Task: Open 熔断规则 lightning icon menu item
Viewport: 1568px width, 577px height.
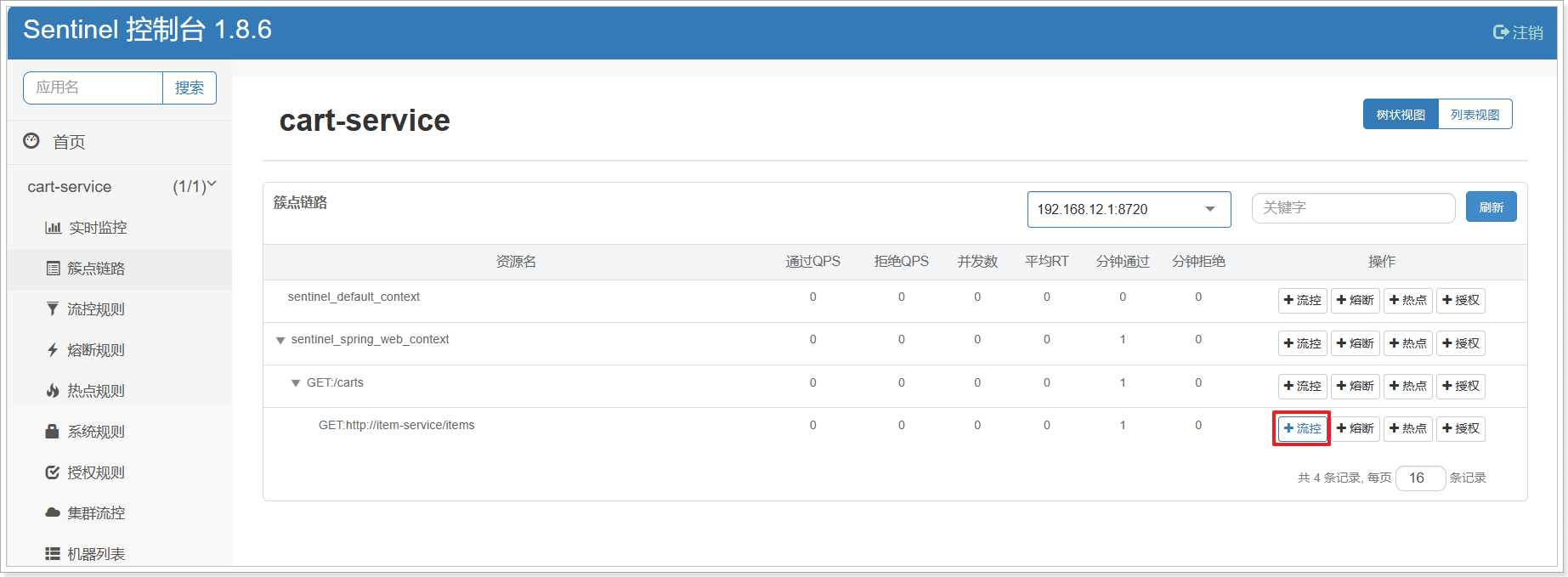Action: point(53,350)
